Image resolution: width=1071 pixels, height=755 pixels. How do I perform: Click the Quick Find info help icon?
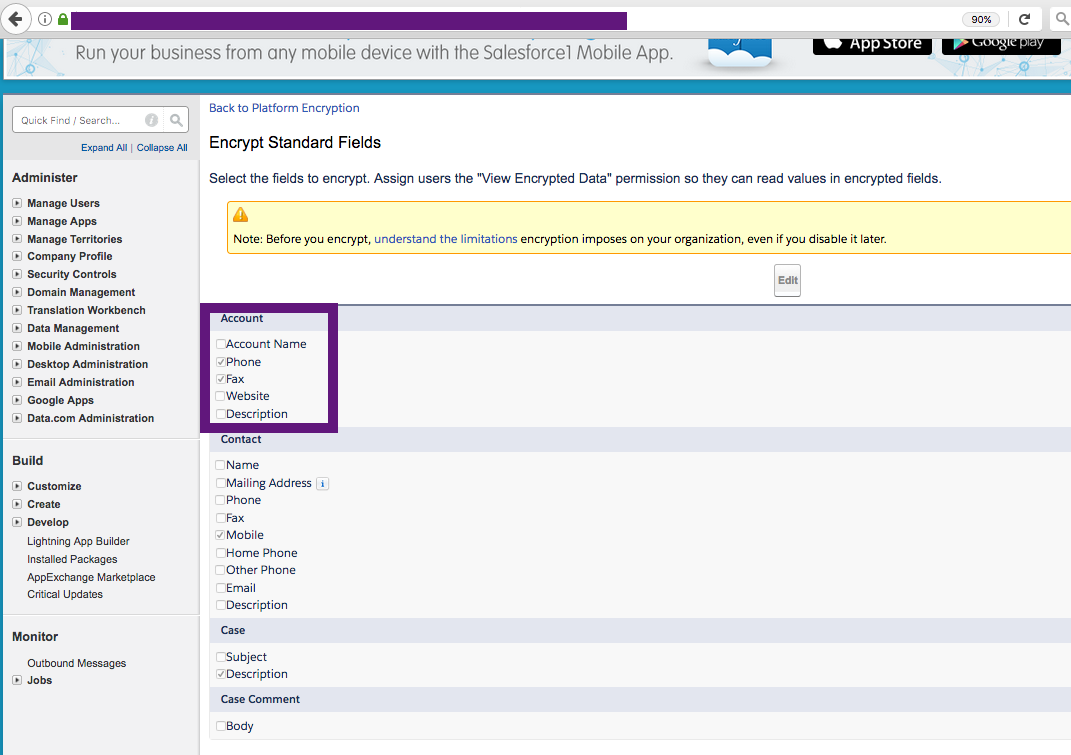coord(152,120)
